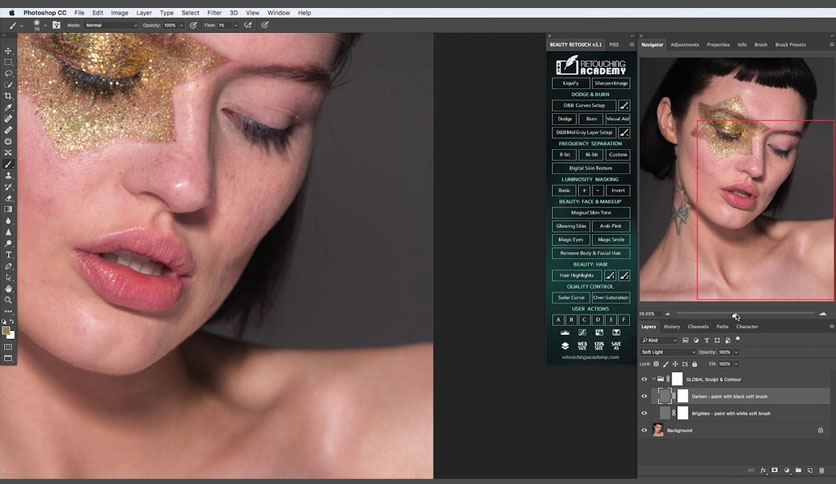Switch to the Channels tab
This screenshot has height=484, width=836.
tap(698, 326)
